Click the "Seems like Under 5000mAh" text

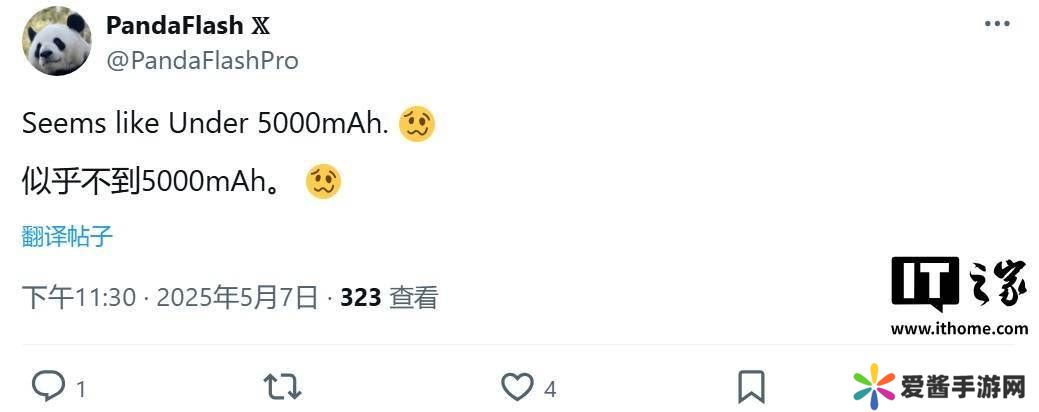click(204, 124)
